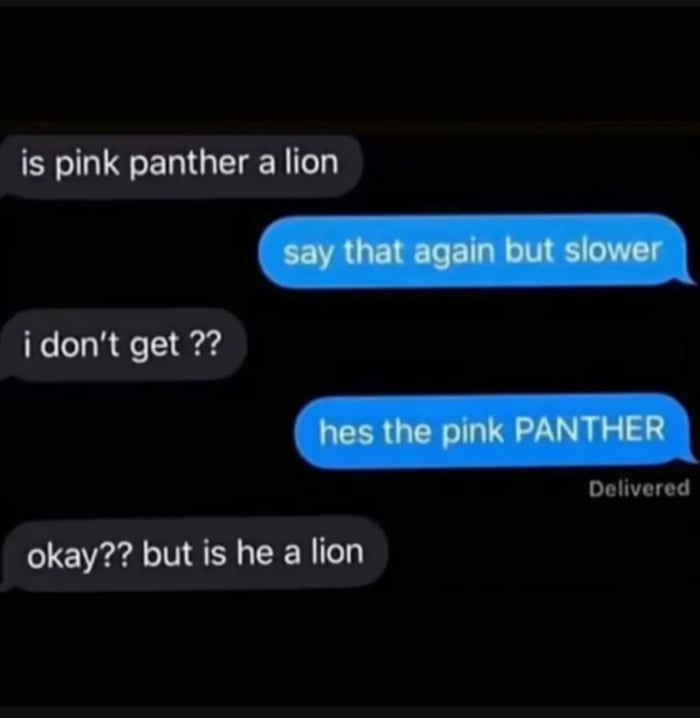Click the word 'hes' in the second blue bubble
The width and height of the screenshot is (700, 718).
tap(346, 431)
